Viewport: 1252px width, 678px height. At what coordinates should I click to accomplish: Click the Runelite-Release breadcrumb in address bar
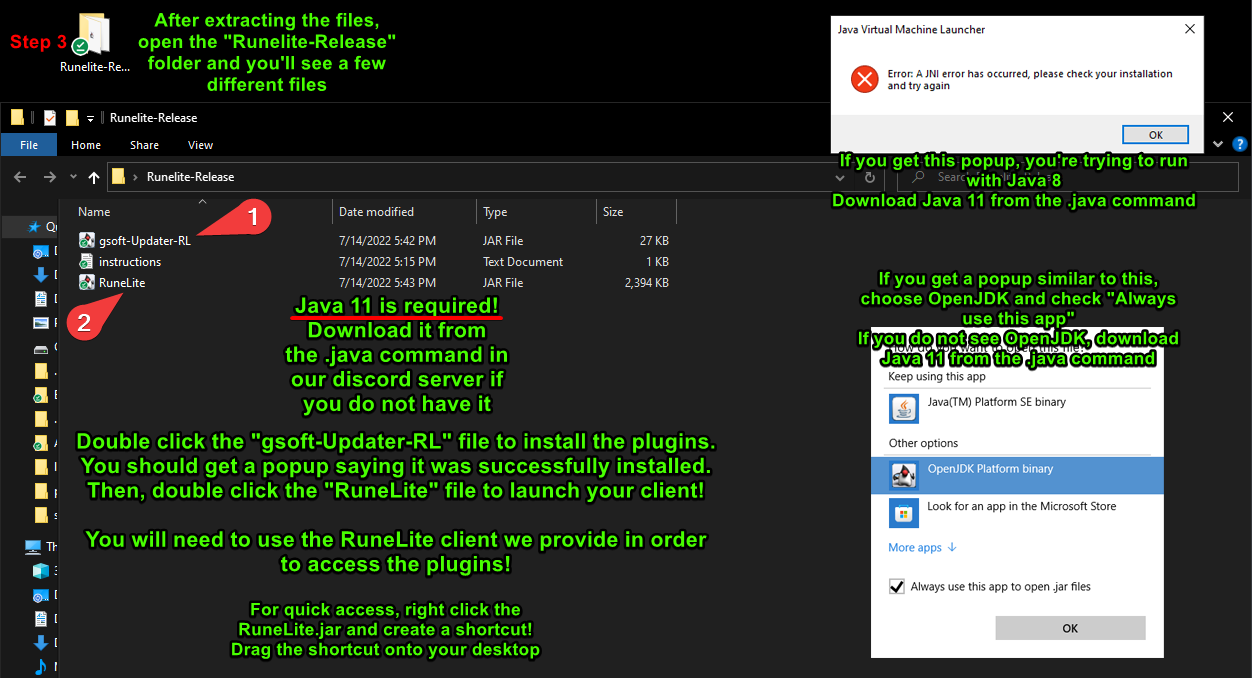190,177
